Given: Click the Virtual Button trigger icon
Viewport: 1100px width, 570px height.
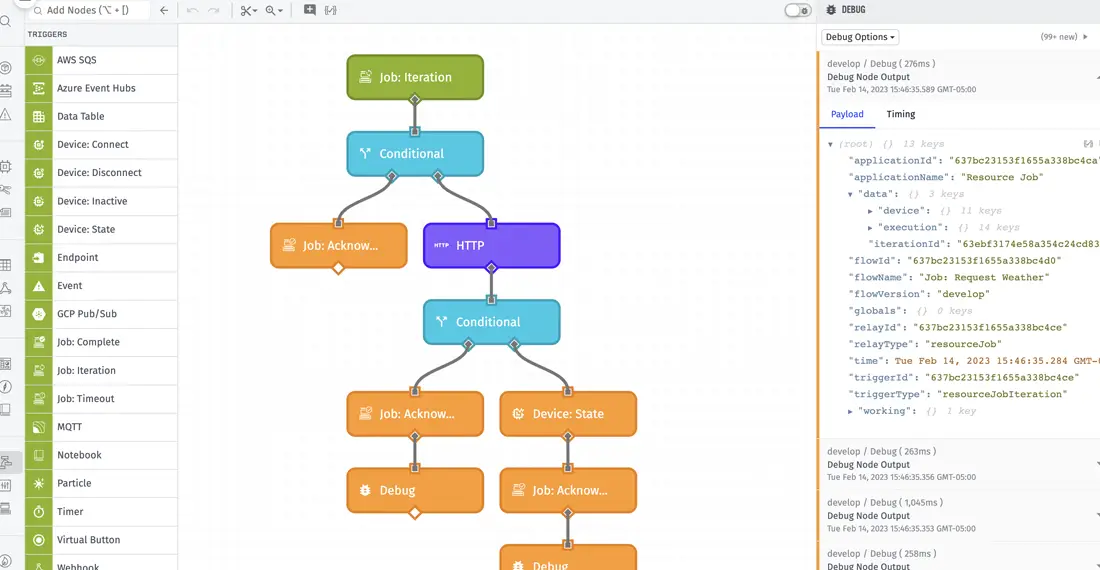Looking at the screenshot, I should (39, 540).
